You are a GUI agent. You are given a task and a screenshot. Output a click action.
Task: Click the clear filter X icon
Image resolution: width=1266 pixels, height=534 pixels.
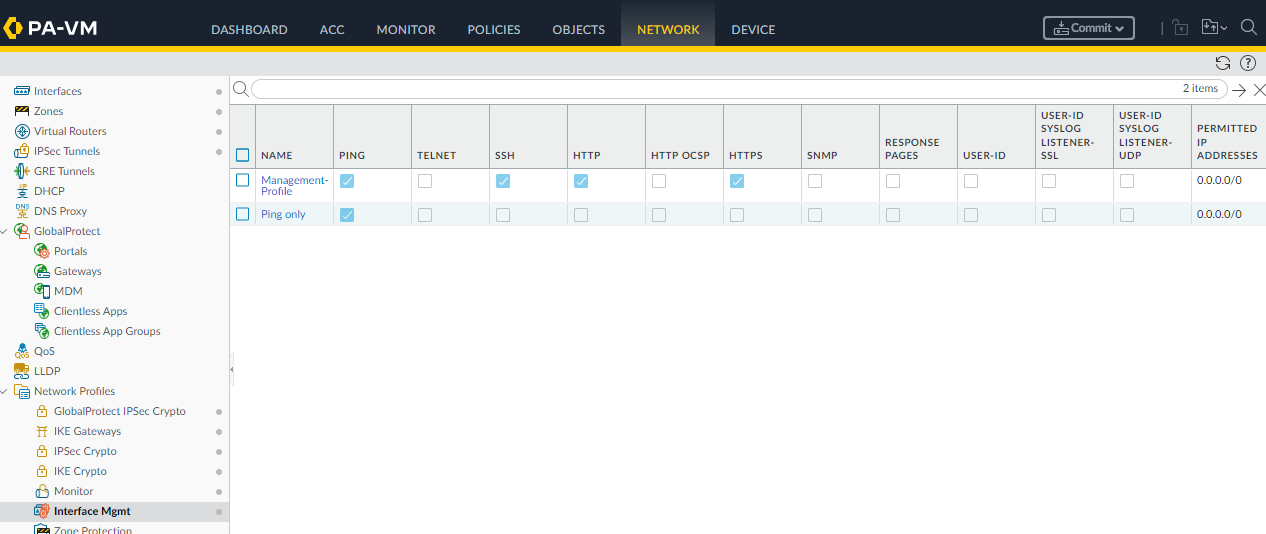(1259, 90)
